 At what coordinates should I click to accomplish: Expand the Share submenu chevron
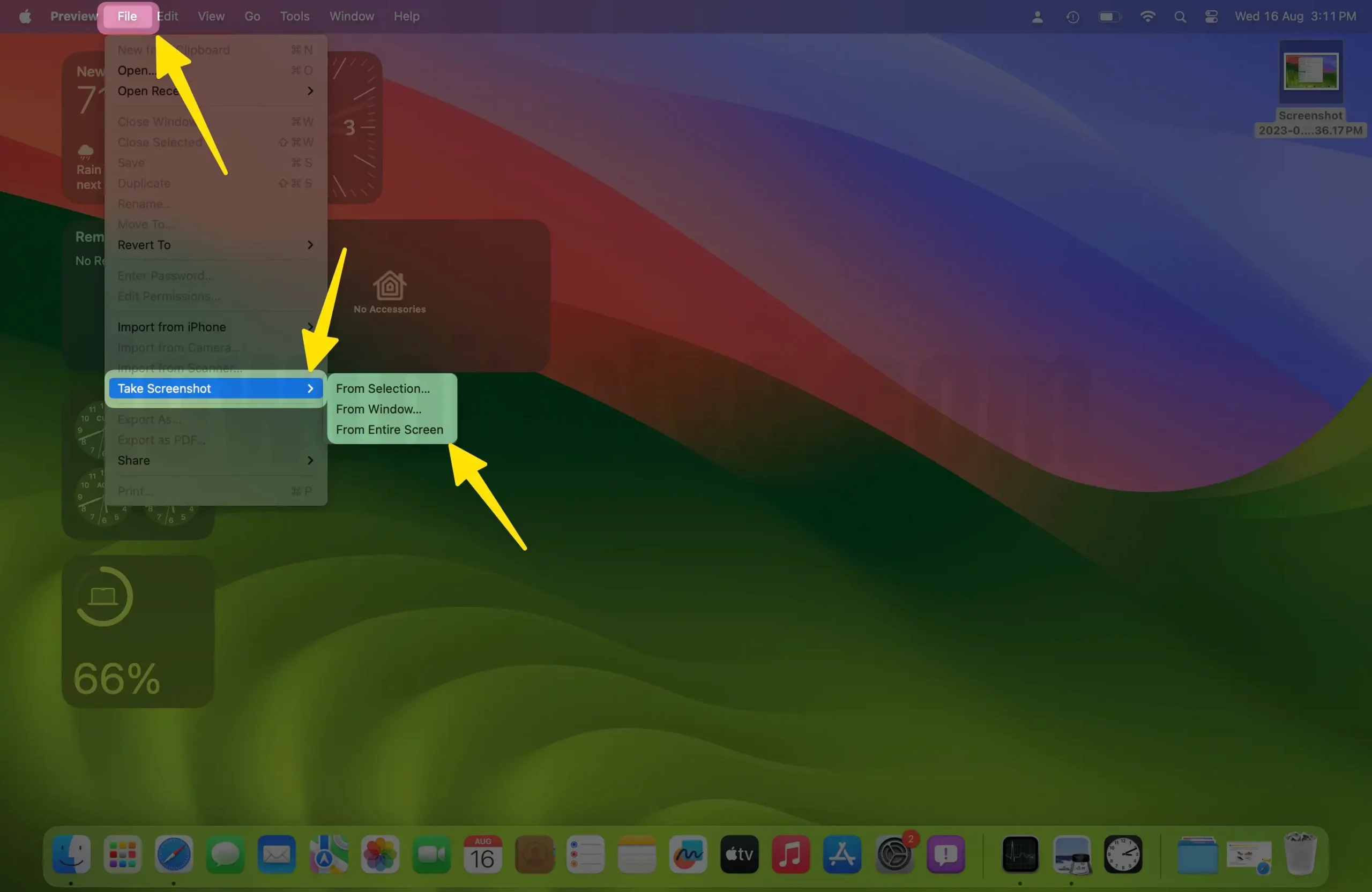click(310, 460)
